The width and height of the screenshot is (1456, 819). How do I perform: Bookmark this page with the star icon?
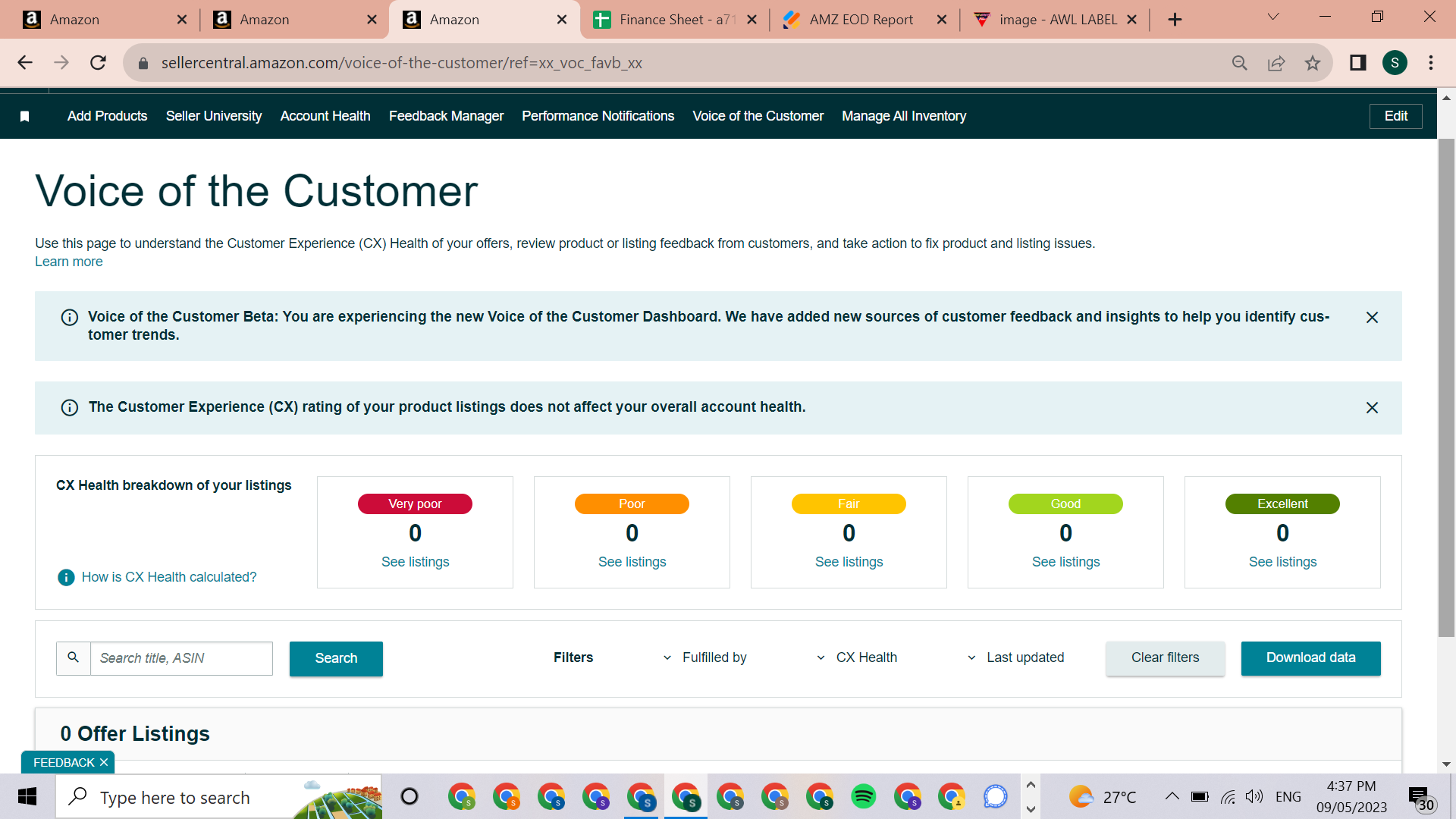pos(1313,63)
